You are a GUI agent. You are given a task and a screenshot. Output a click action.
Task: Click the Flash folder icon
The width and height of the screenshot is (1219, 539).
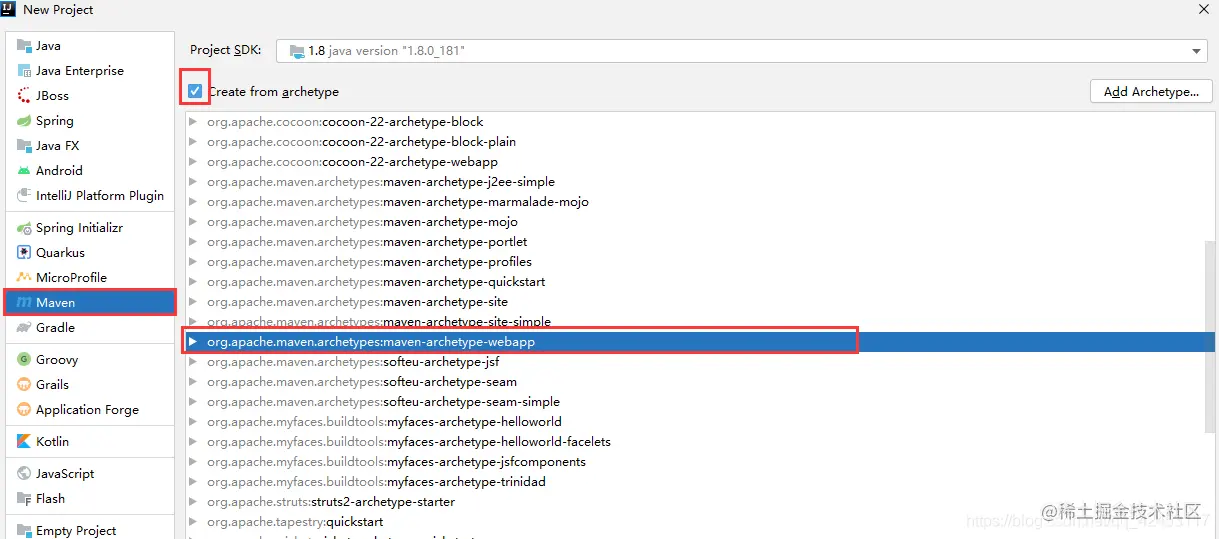coord(24,499)
